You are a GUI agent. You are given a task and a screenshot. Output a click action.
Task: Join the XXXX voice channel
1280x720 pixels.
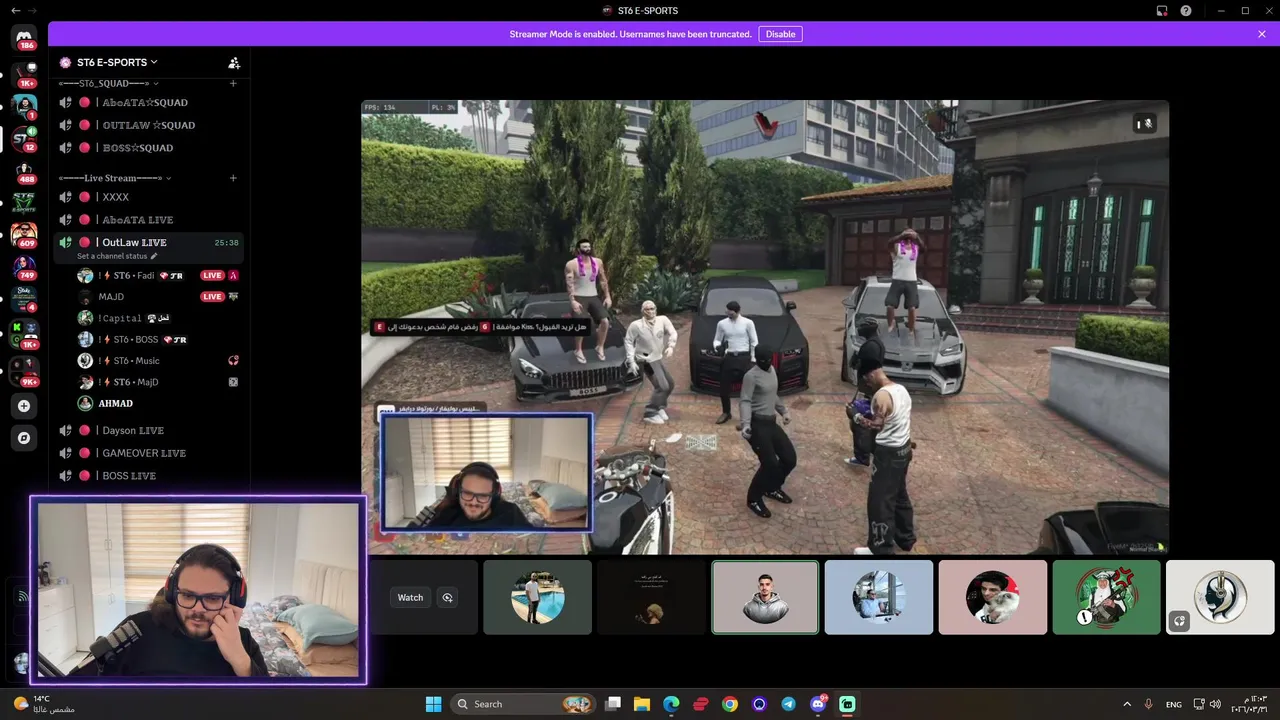tap(148, 197)
